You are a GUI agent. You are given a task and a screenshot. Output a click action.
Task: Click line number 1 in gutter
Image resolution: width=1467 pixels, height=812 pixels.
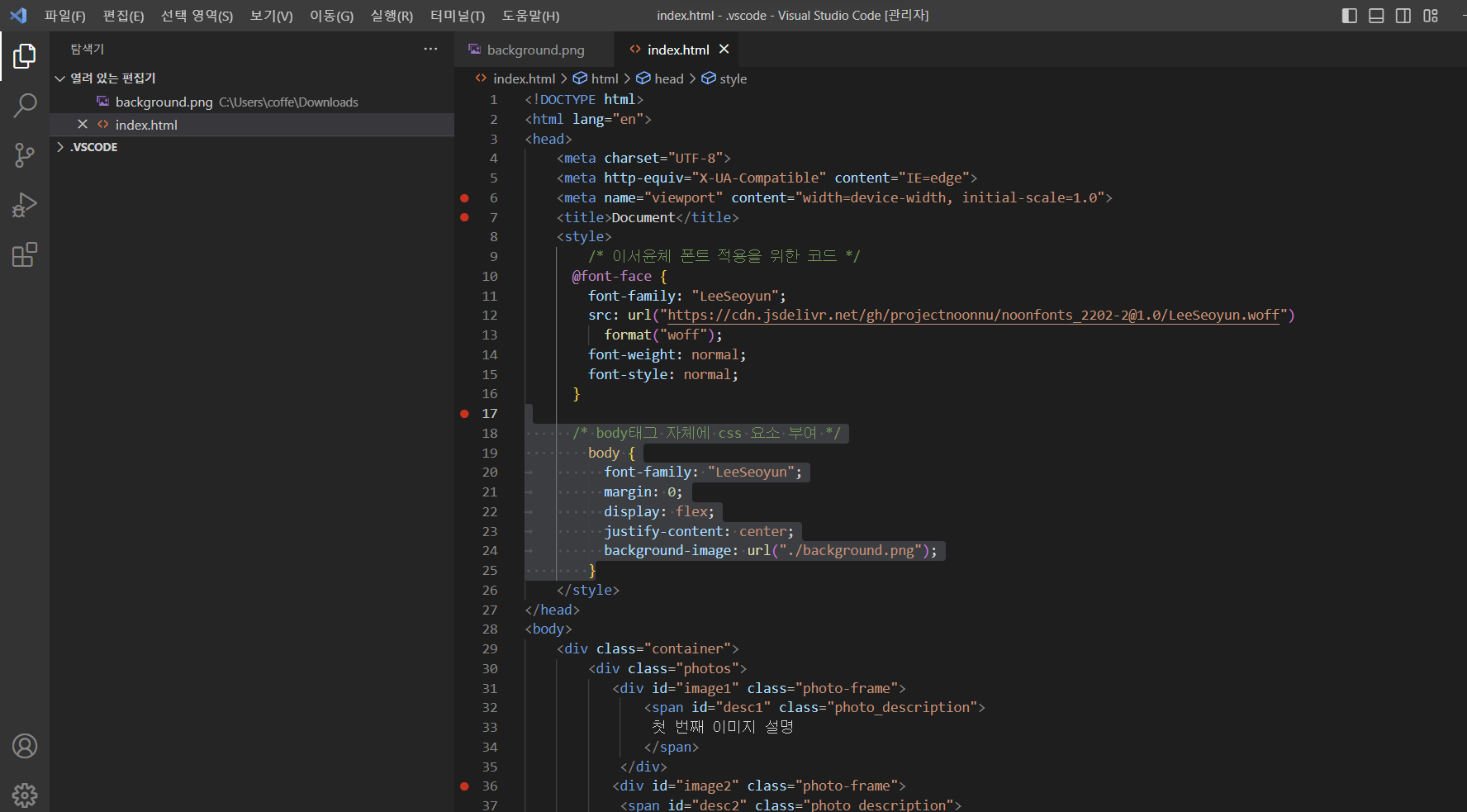(494, 100)
